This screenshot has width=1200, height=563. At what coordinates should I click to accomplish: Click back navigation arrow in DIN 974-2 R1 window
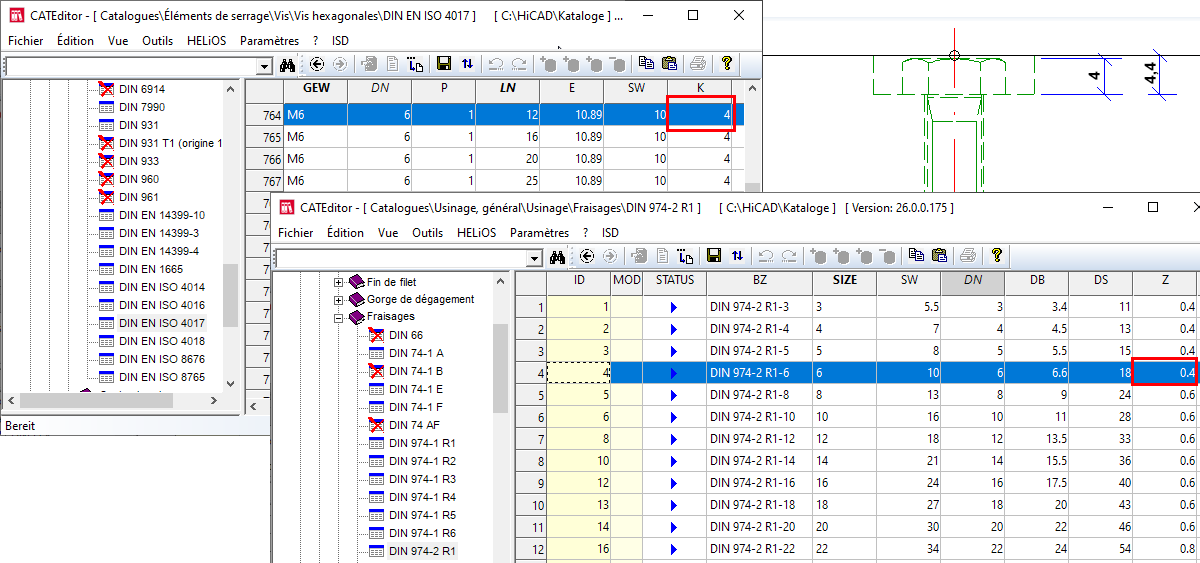tap(587, 256)
